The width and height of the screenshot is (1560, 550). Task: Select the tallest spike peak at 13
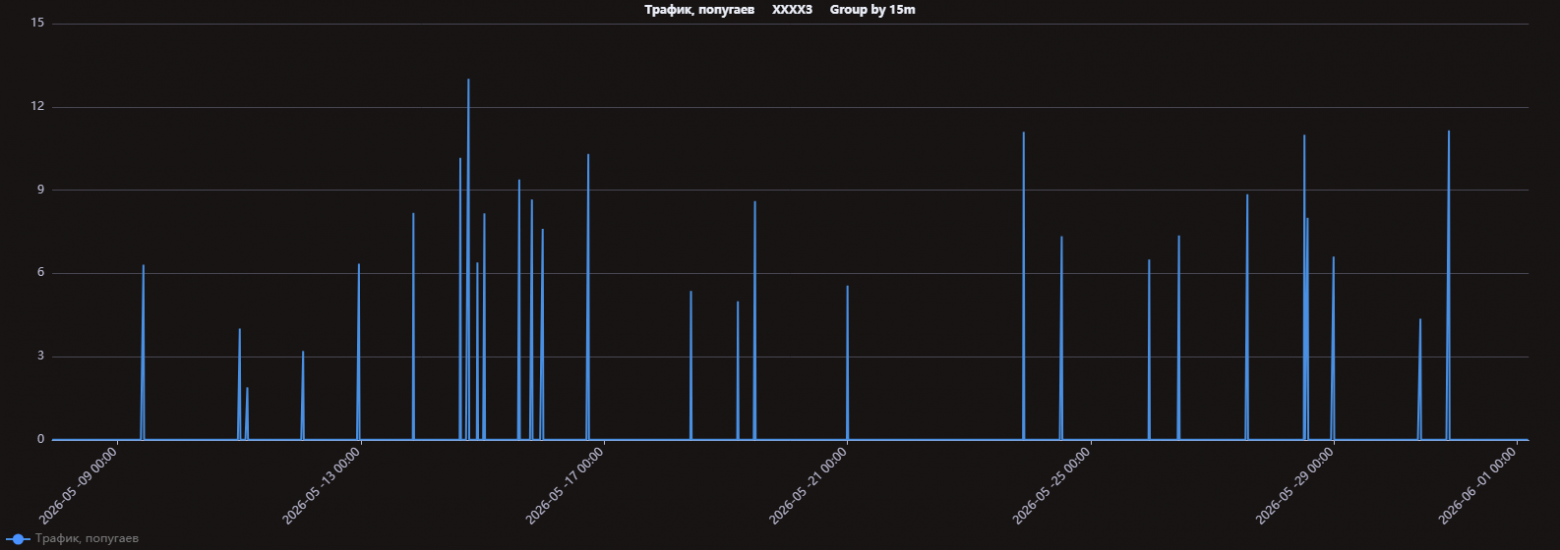tap(468, 80)
